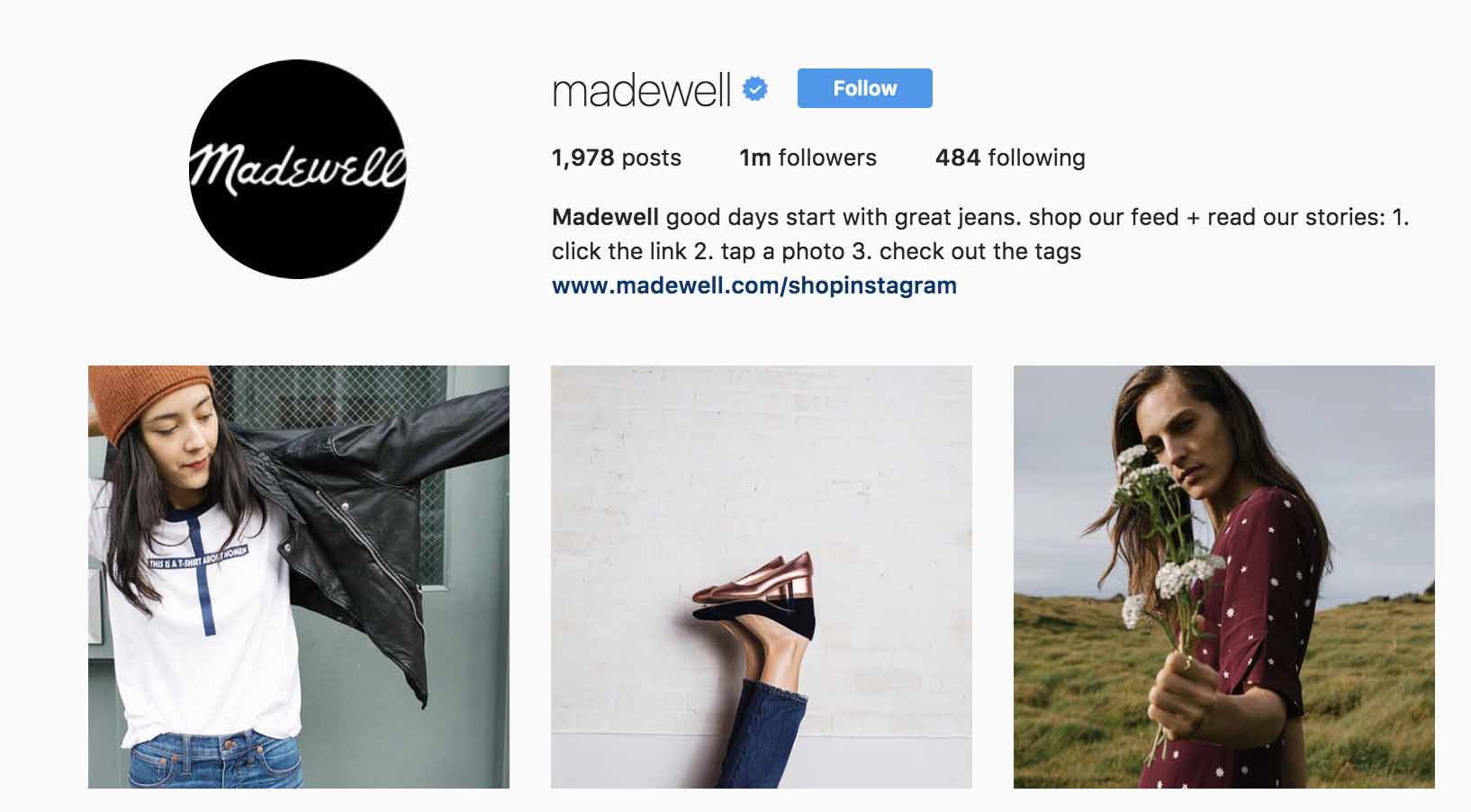Image resolution: width=1471 pixels, height=812 pixels.
Task: Click the bio text about great jeans
Action: click(980, 234)
